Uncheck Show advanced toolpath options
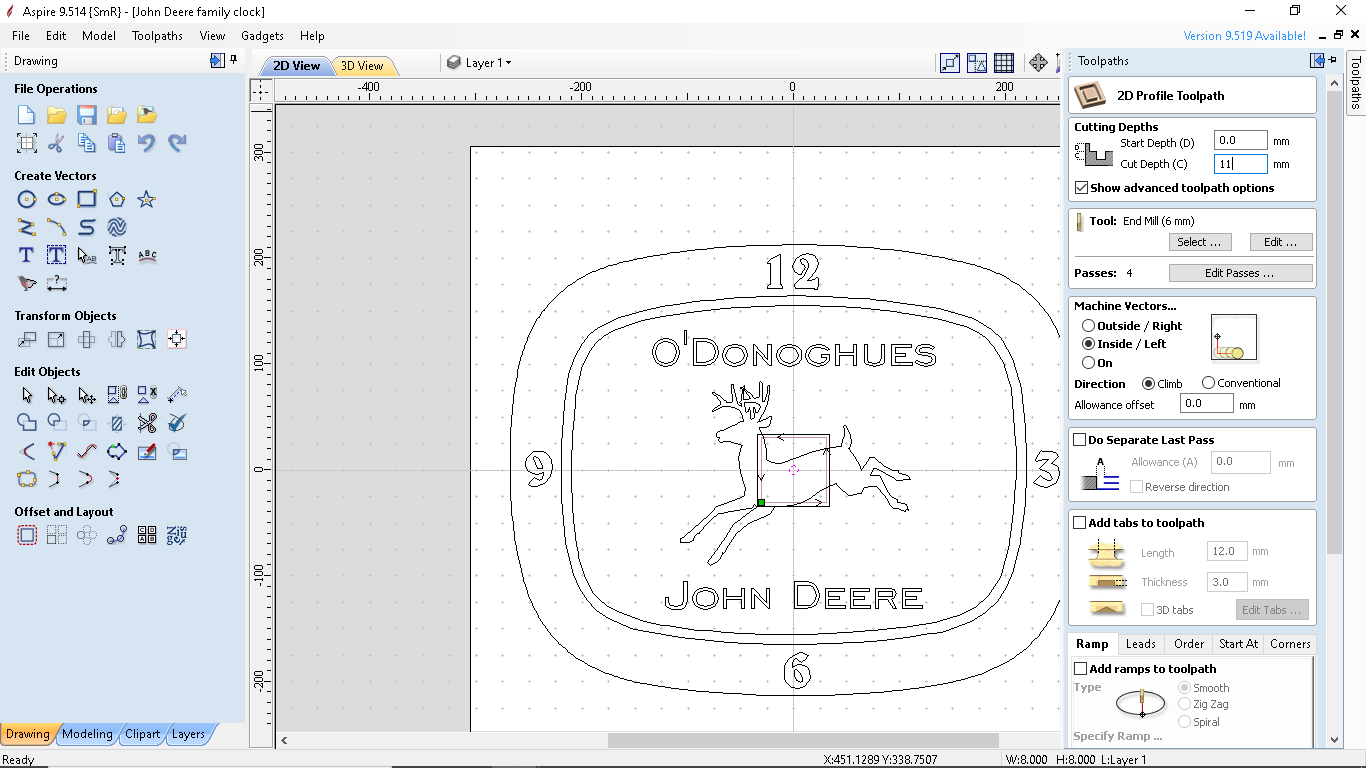1366x768 pixels. 1081,187
